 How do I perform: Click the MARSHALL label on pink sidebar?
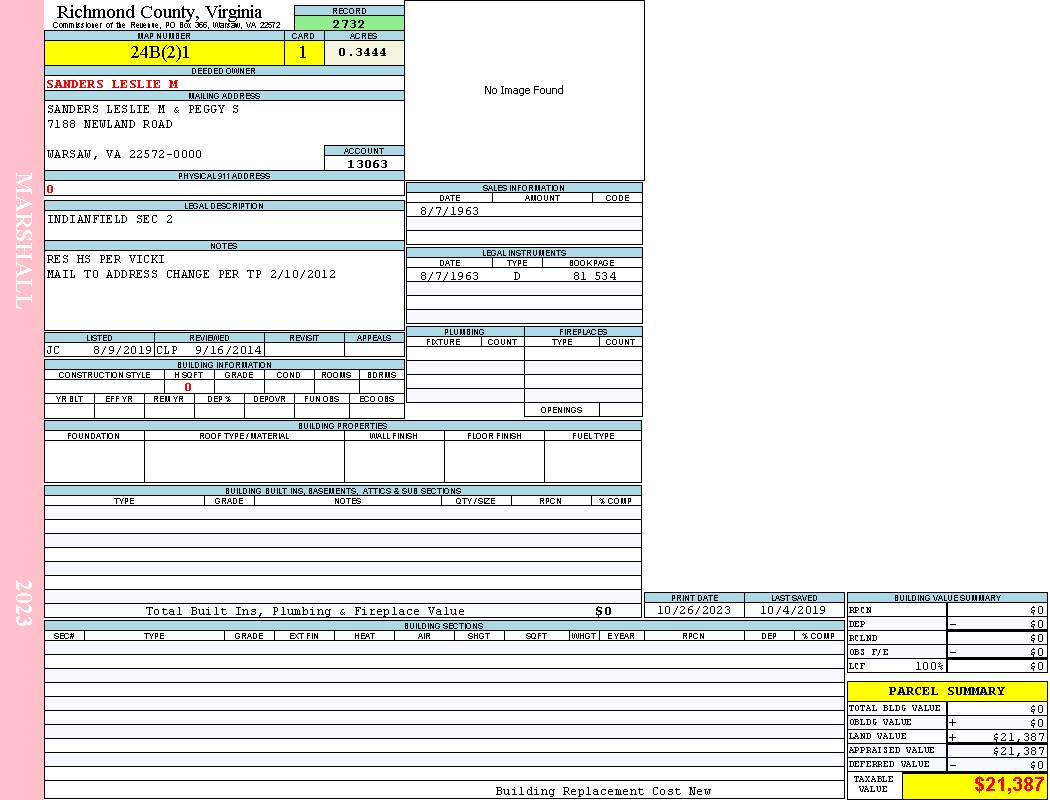point(23,241)
